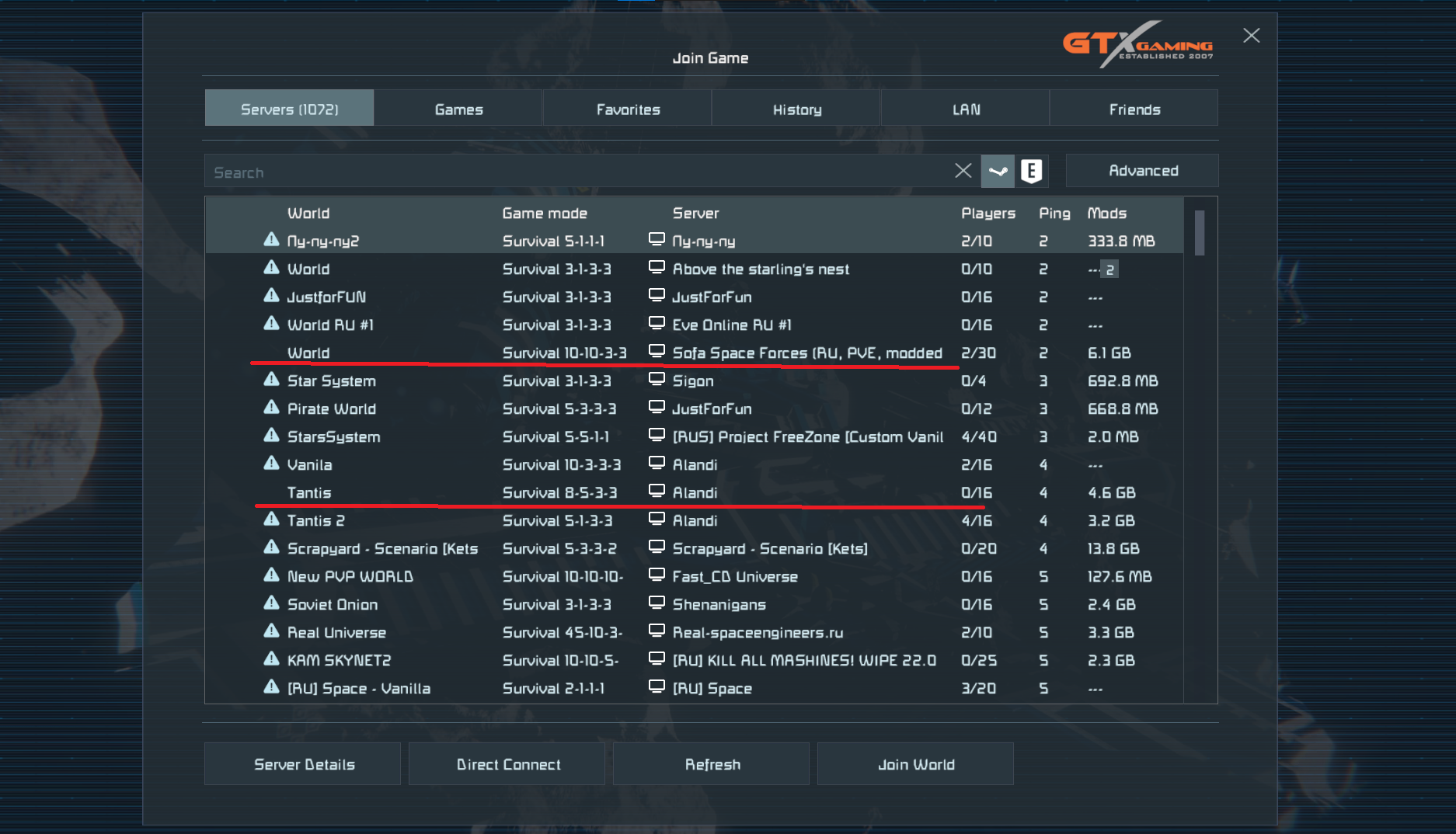Toggle the Epic Games servers filter icon
The height and width of the screenshot is (834, 1456).
pos(1031,171)
